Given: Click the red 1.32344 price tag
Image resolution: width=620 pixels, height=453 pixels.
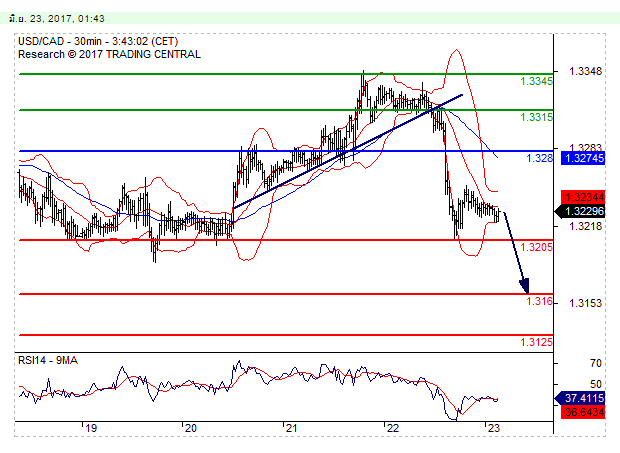Looking at the screenshot, I should (x=583, y=197).
